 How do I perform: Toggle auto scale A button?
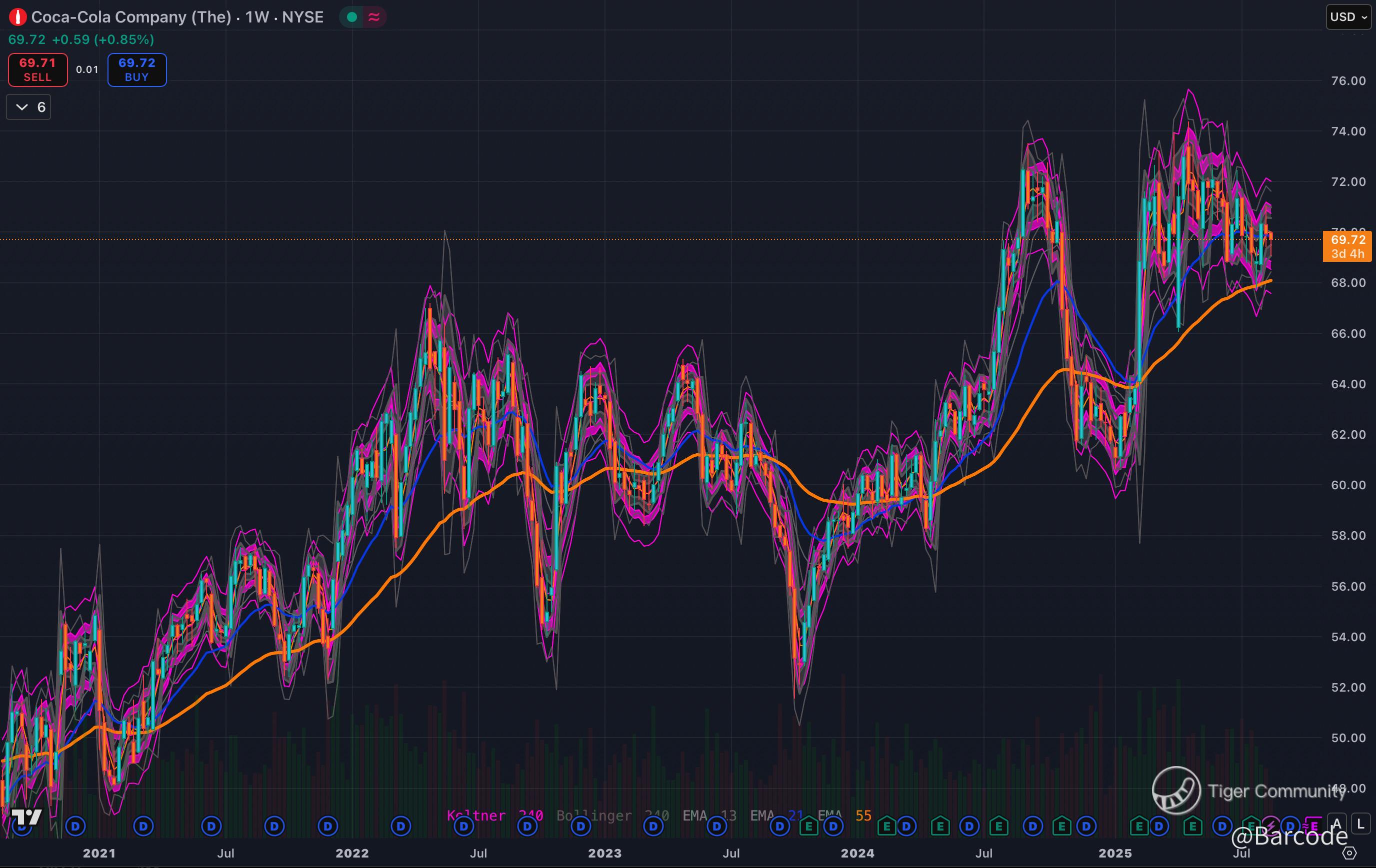point(1336,824)
